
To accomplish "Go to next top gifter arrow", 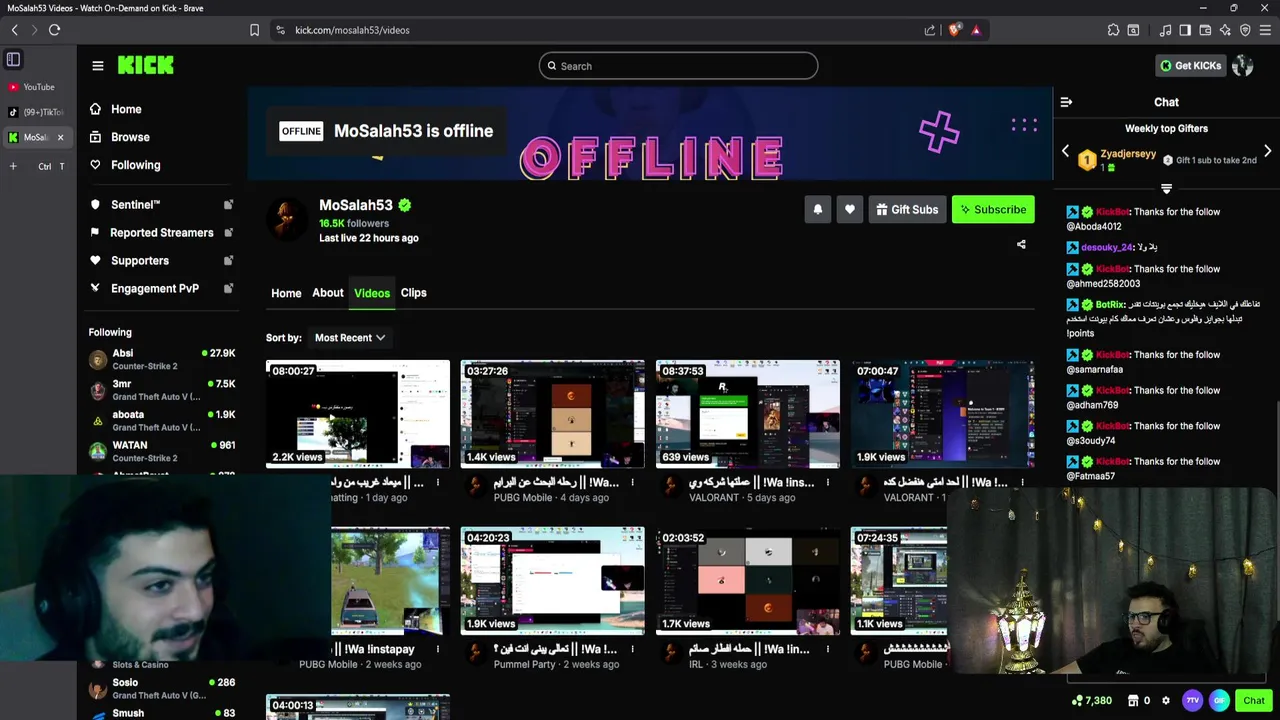I will click(1267, 152).
